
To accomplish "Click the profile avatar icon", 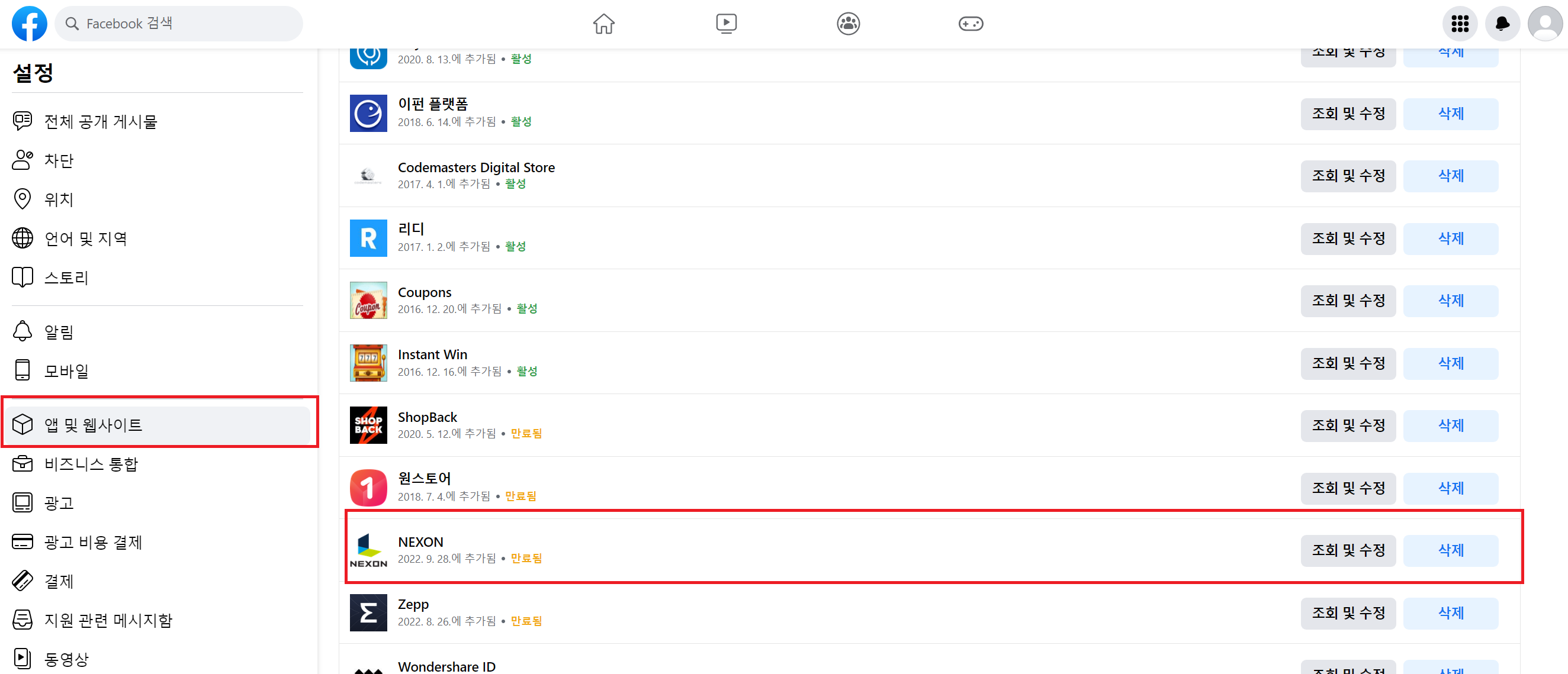I will tap(1545, 24).
